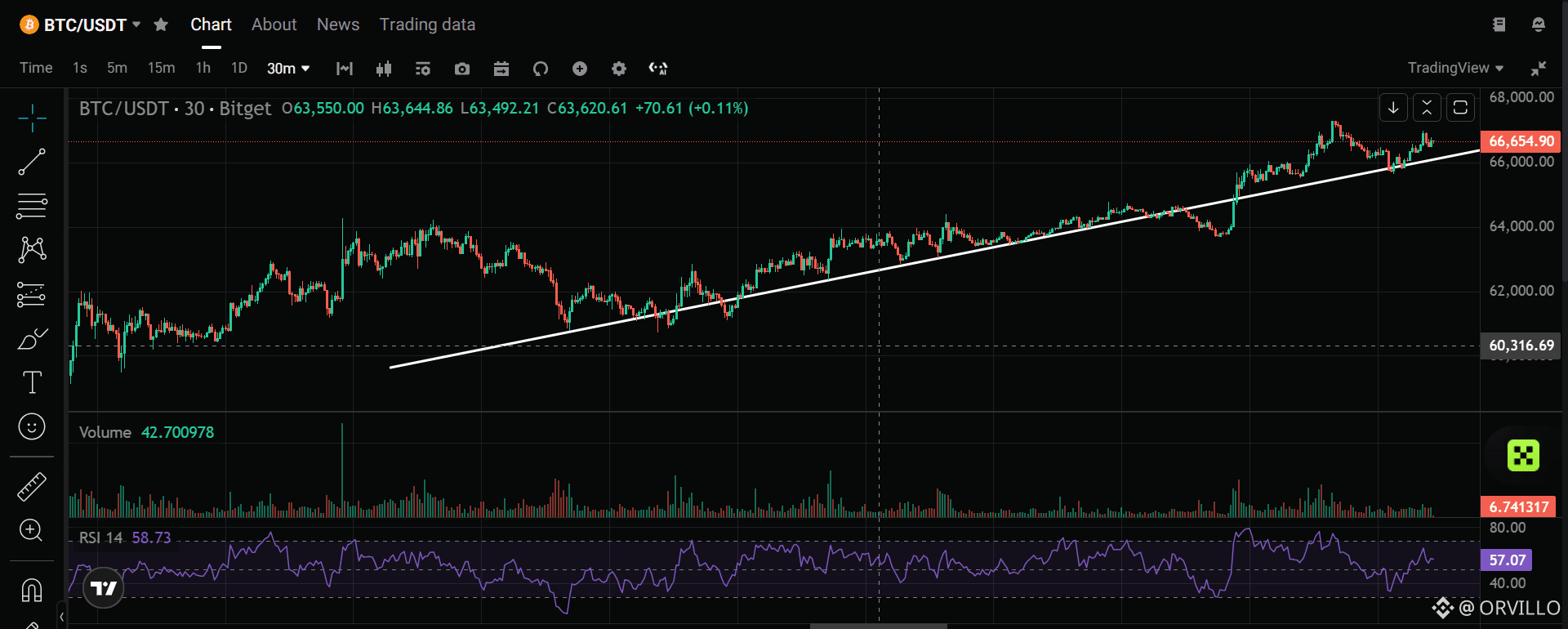Collapse the drawing toolbar side arrow
Screen dimensions: 1568x629
(61, 617)
